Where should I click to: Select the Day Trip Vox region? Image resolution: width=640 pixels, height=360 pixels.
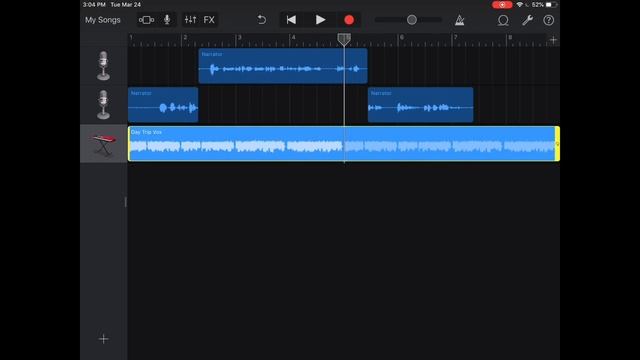pos(344,144)
